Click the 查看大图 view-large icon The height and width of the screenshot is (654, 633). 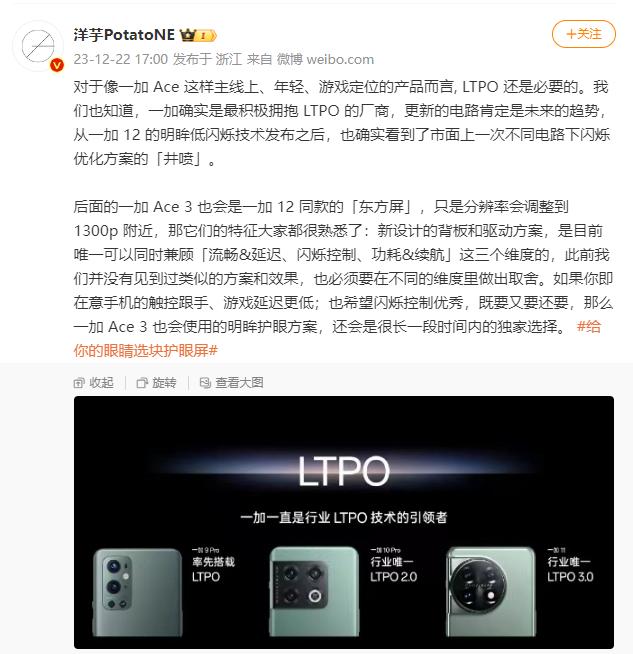pos(205,382)
